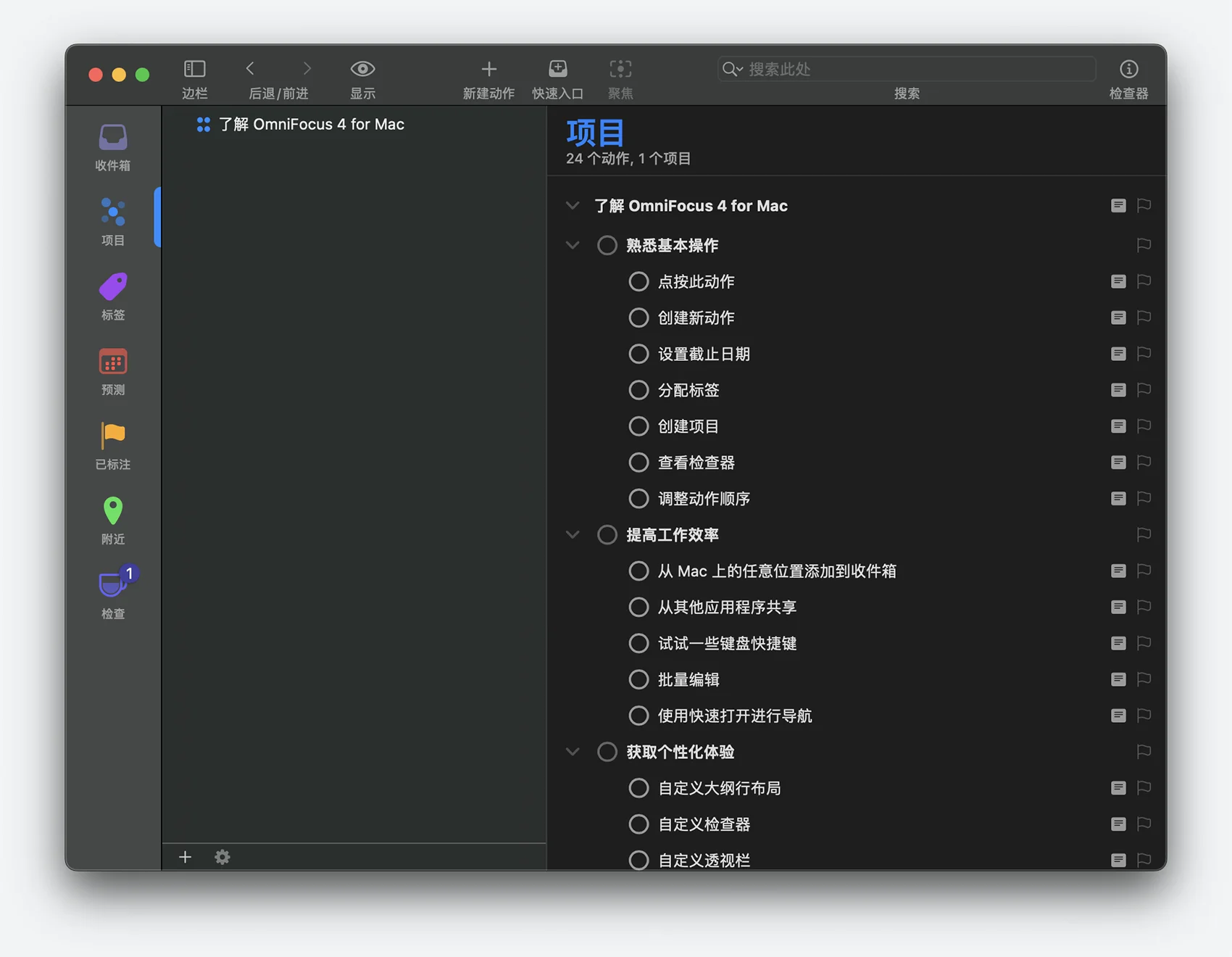Viewport: 1232px width, 957px height.
Task: Check the 创建项目 status circle
Action: click(x=638, y=426)
